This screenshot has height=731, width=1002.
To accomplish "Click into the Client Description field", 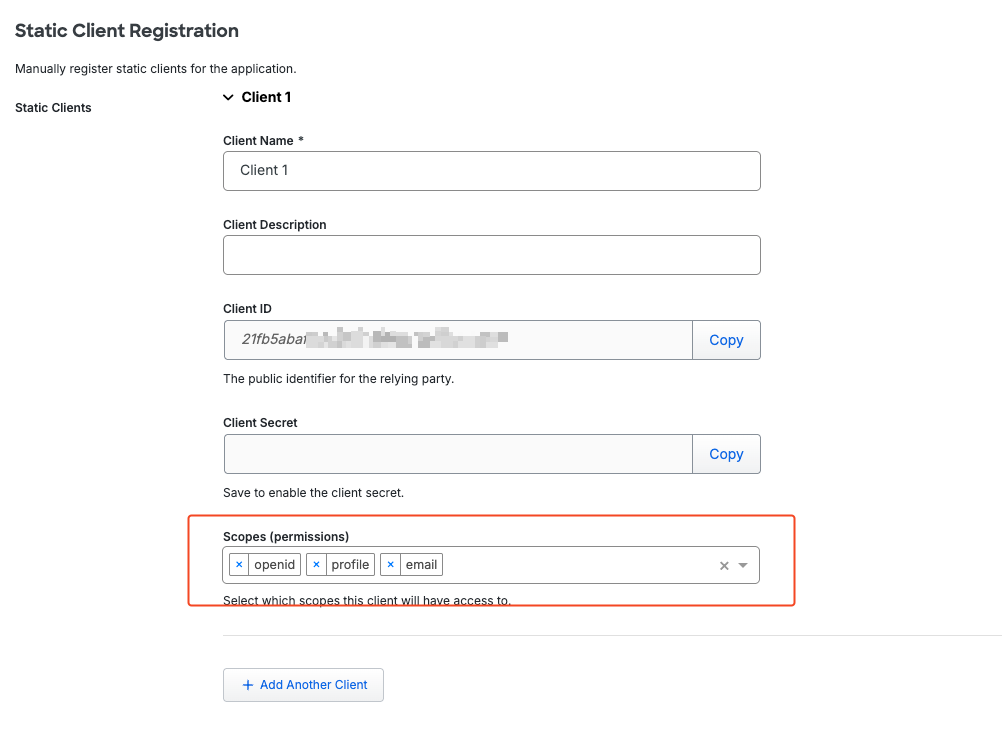I will (x=491, y=255).
